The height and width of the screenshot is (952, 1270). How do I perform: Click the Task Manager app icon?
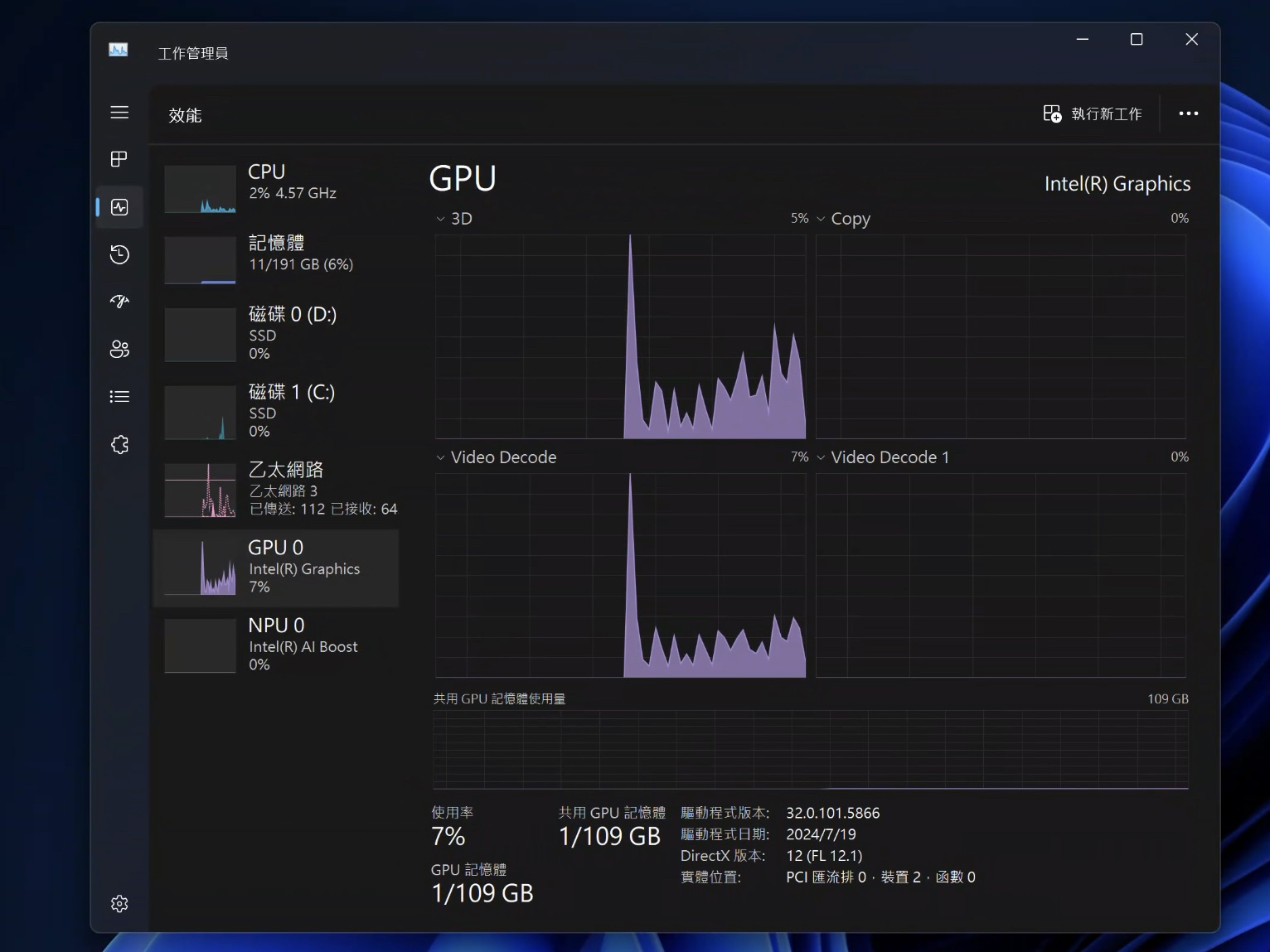point(119,51)
